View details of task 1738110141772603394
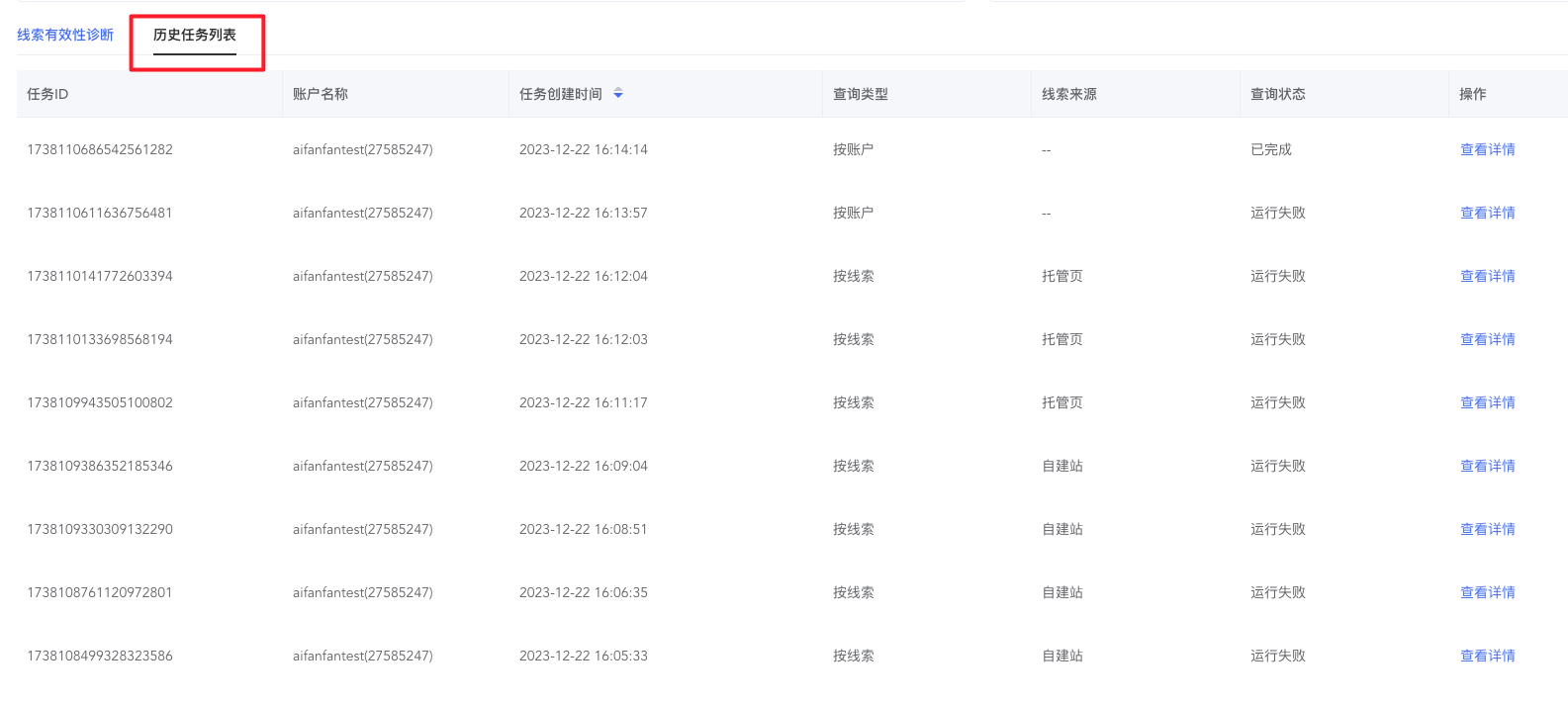1568x703 pixels. point(1487,276)
